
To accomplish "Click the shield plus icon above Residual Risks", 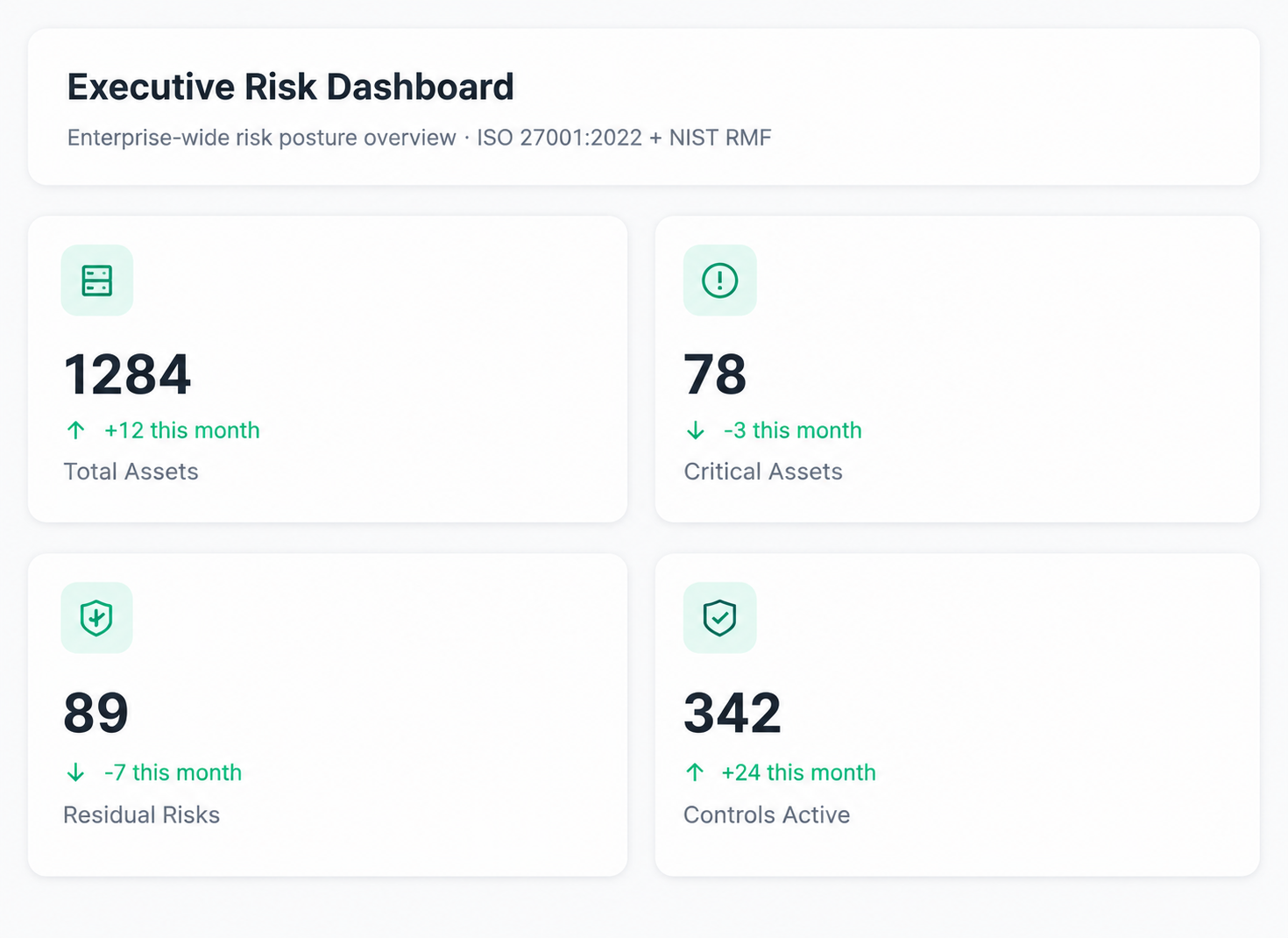I will (96, 617).
